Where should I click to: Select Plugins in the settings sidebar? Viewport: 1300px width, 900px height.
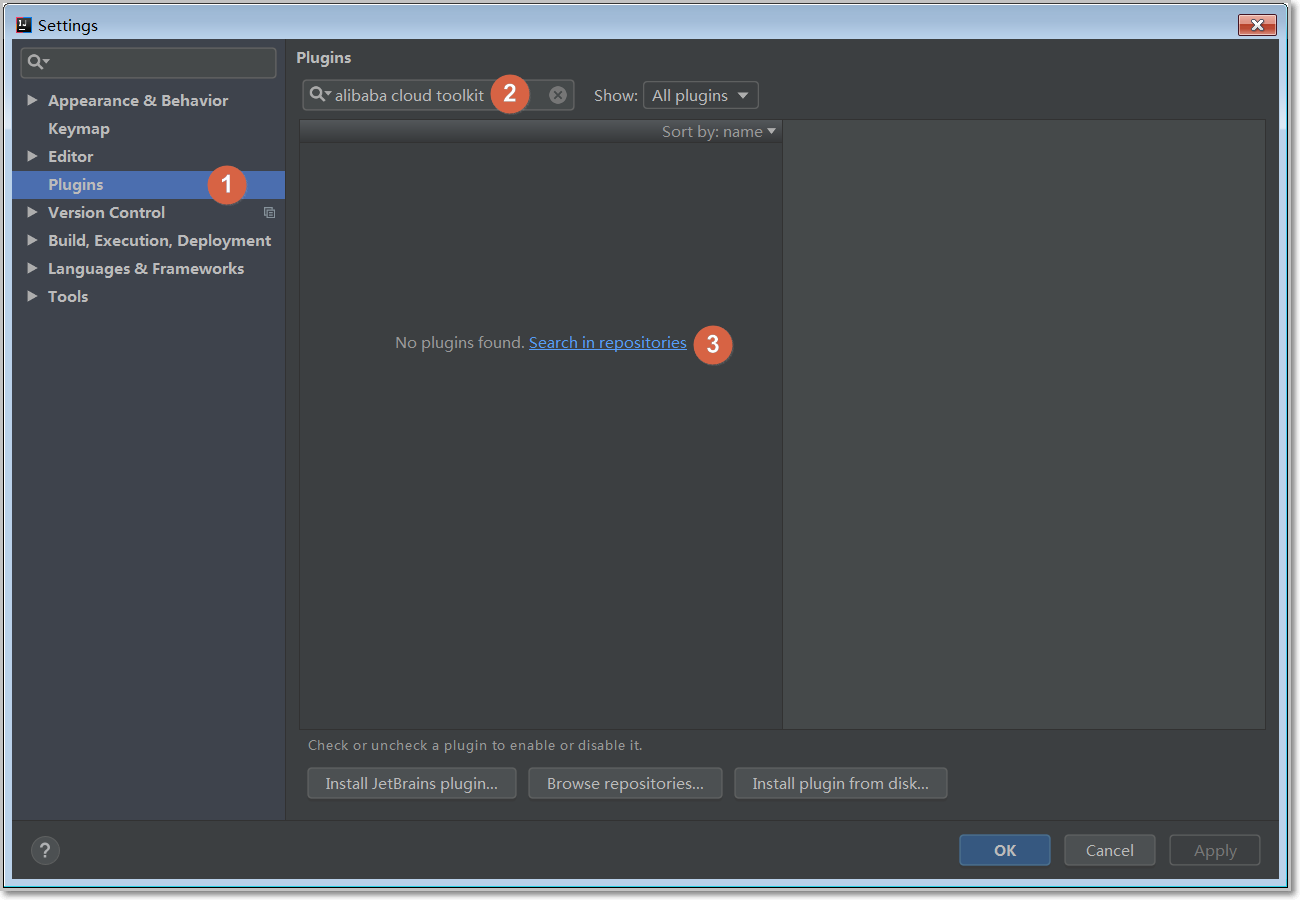pos(76,185)
